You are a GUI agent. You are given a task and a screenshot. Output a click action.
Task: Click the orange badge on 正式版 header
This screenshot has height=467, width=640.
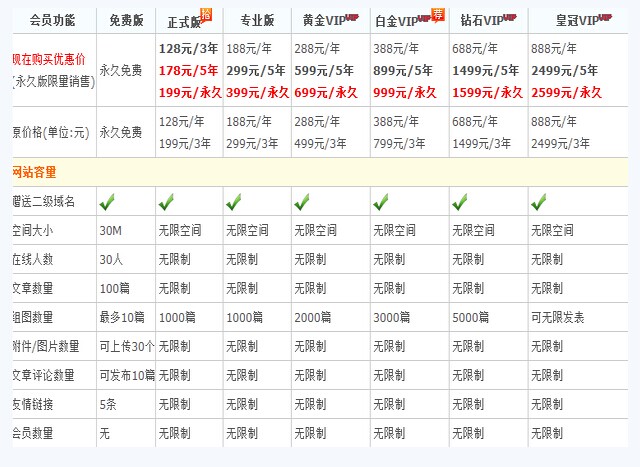pyautogui.click(x=206, y=14)
